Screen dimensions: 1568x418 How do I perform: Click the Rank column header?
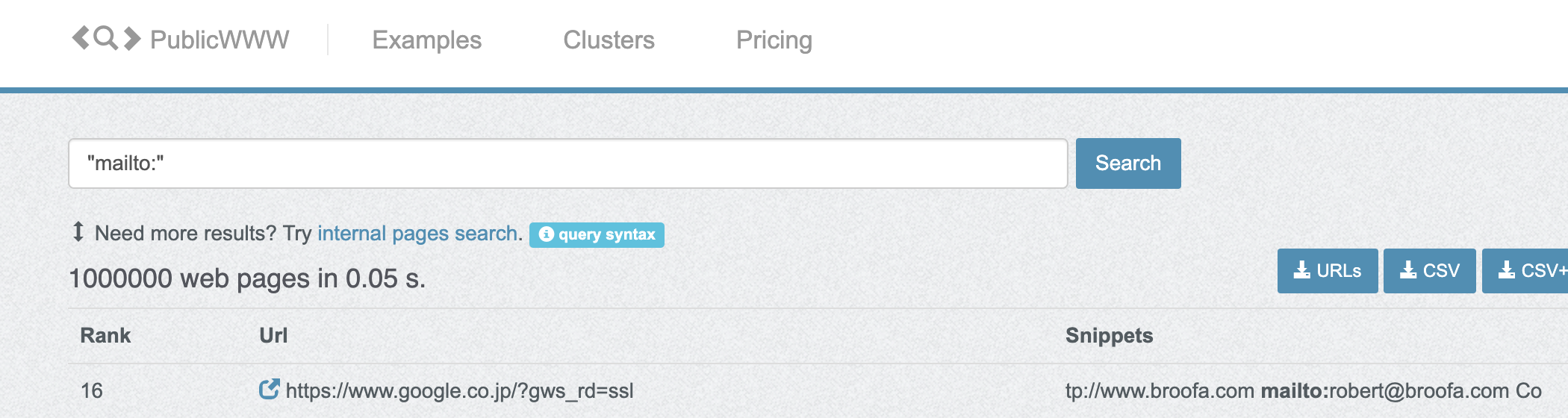tap(105, 336)
